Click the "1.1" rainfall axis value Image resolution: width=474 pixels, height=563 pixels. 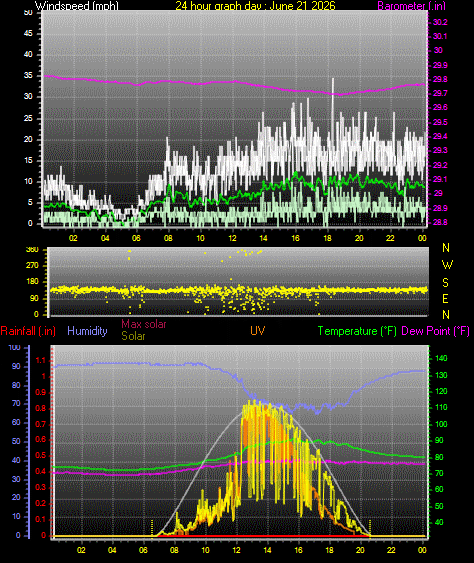click(x=41, y=360)
